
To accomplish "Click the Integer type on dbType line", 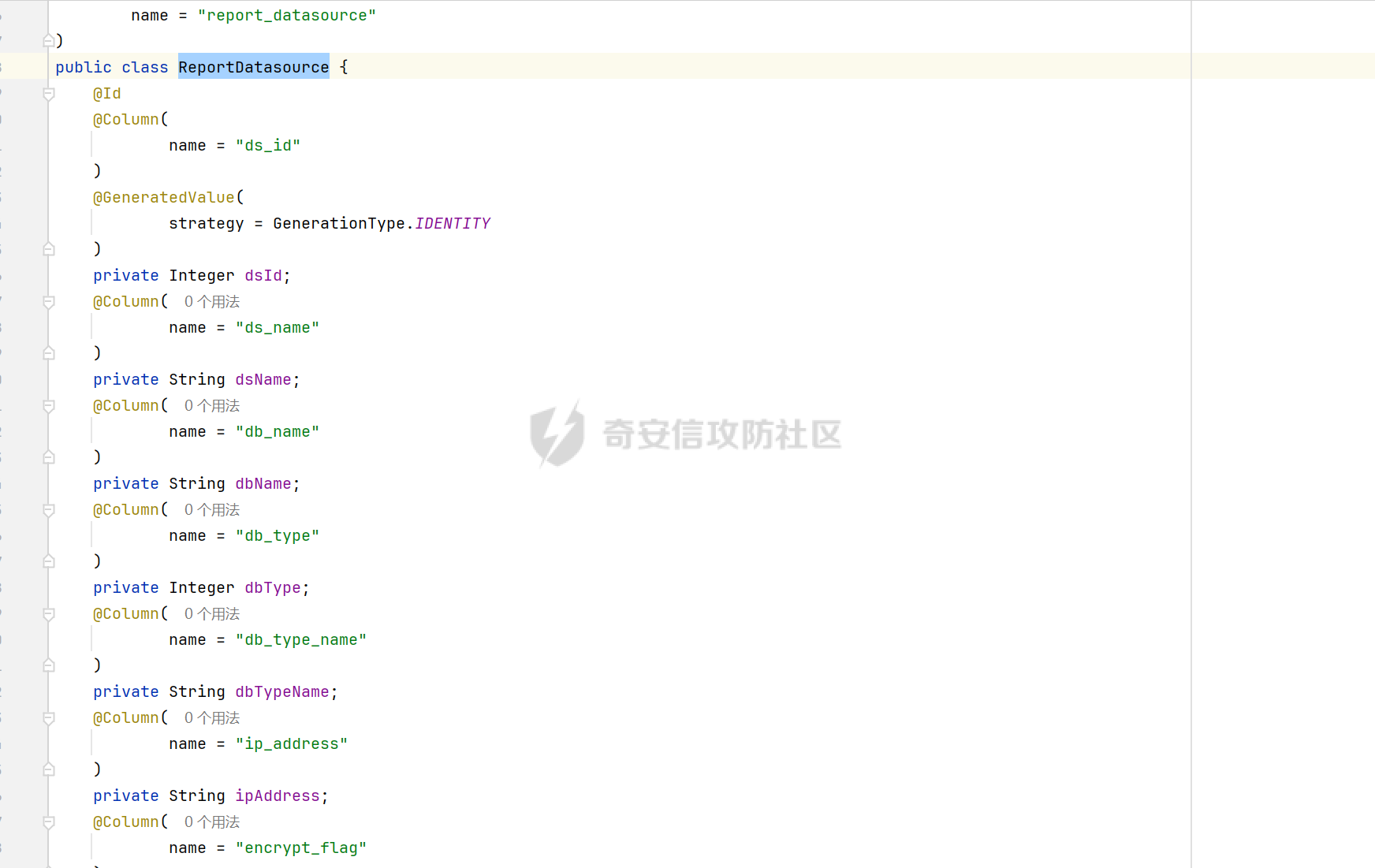I will (x=202, y=588).
